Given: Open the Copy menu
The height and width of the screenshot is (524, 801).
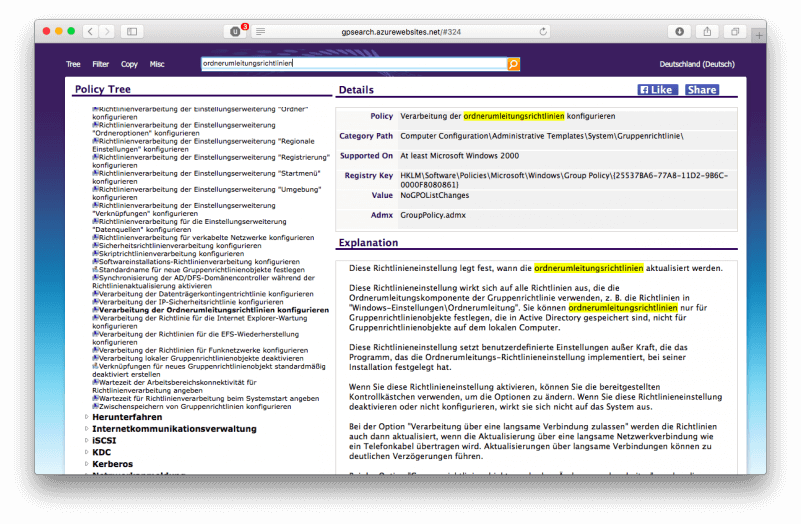Looking at the screenshot, I should coord(129,64).
